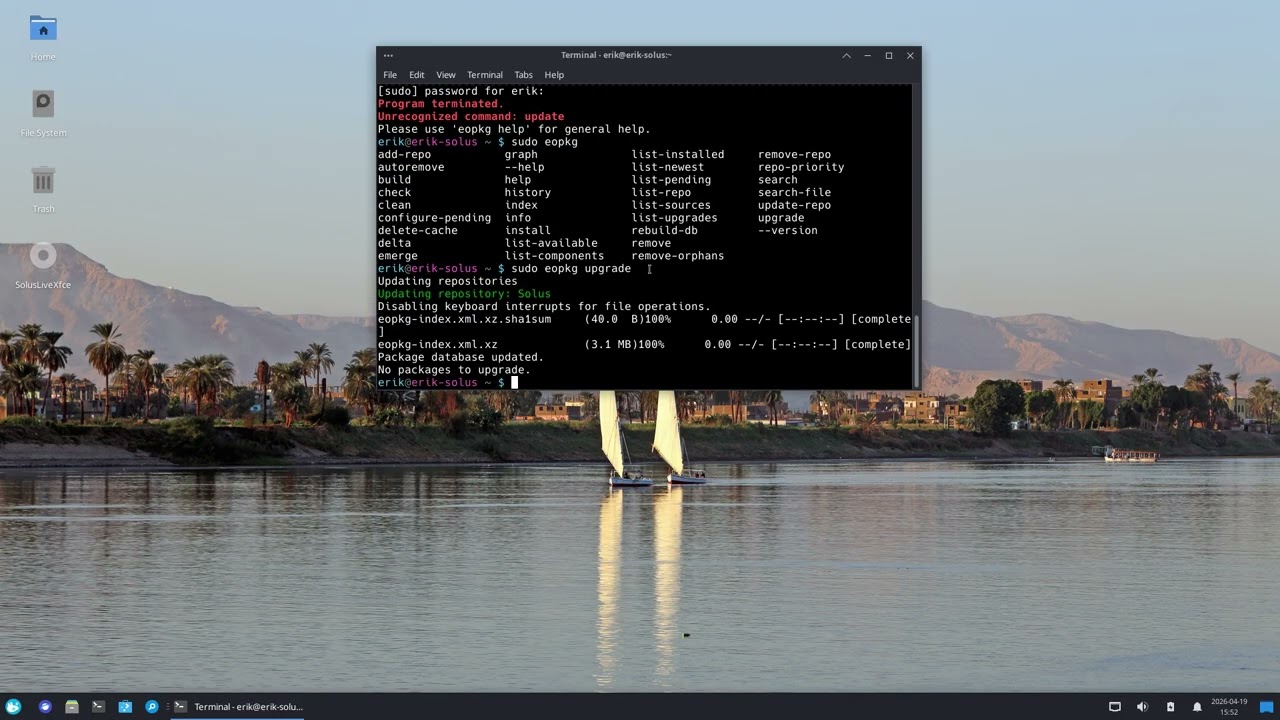Click the 'graph' command text
The width and height of the screenshot is (1280, 720).
click(x=521, y=154)
